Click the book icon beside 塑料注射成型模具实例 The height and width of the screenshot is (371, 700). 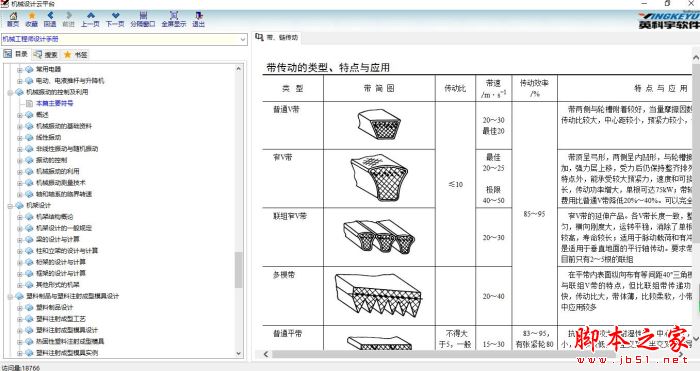29,353
